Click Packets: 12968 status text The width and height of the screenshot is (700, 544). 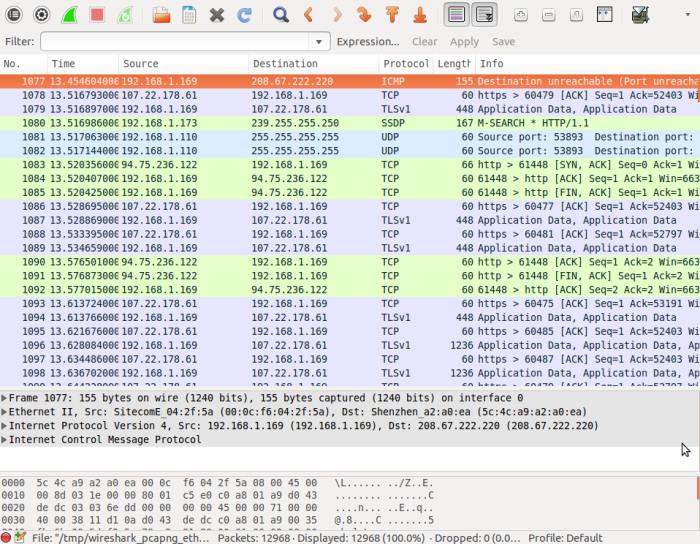pos(254,538)
